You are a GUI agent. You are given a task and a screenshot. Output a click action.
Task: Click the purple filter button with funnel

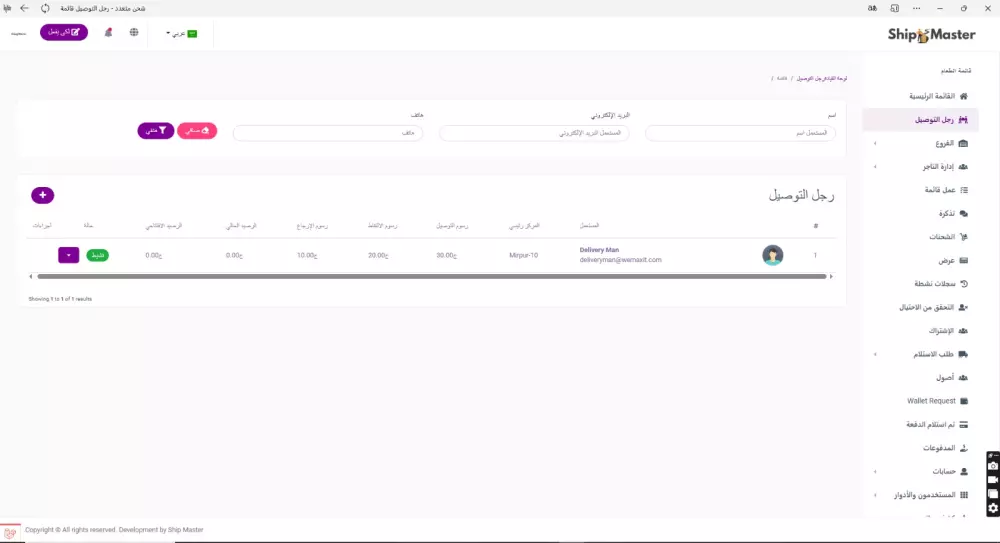(156, 130)
